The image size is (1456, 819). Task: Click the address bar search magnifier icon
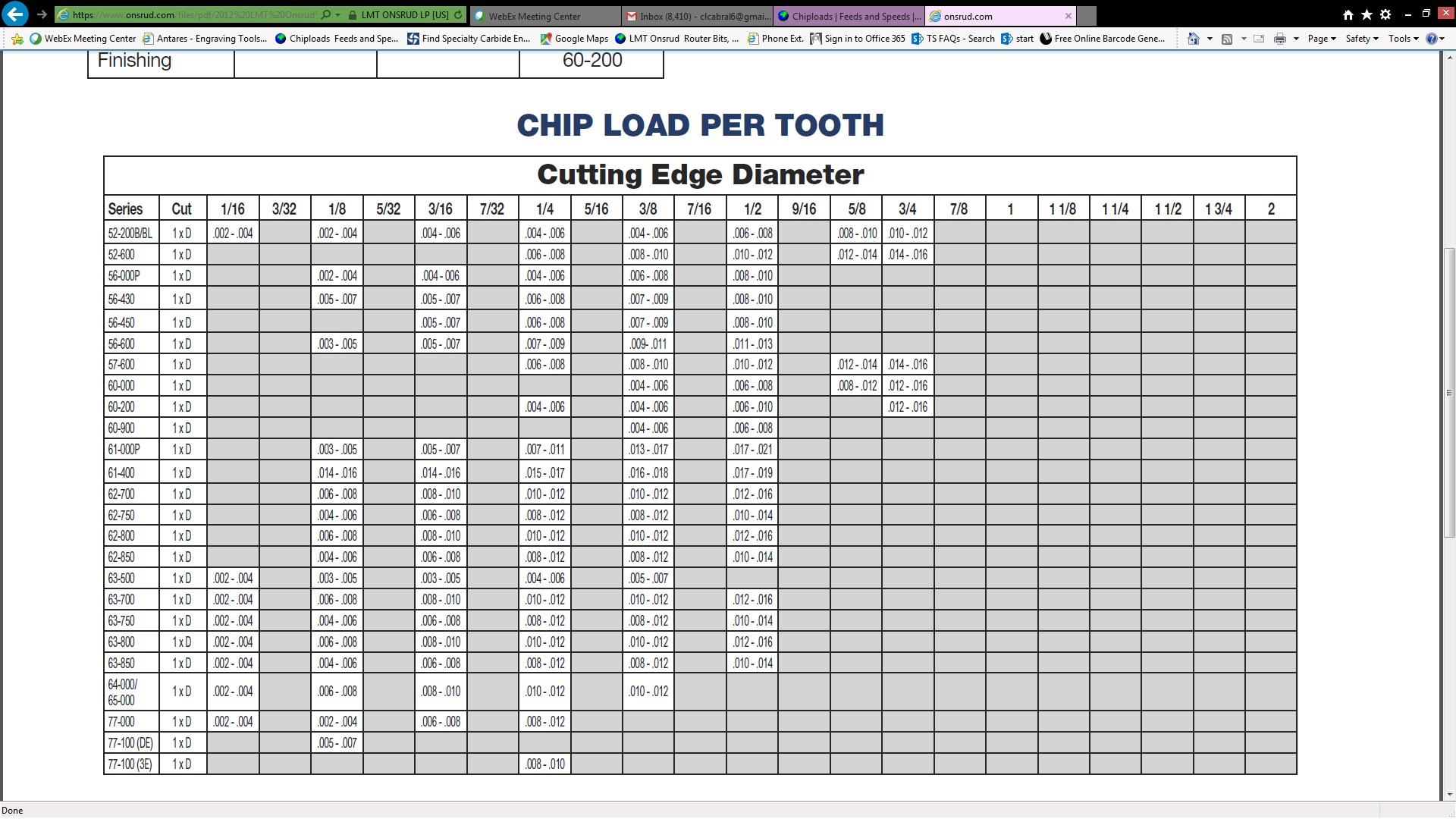pyautogui.click(x=326, y=14)
